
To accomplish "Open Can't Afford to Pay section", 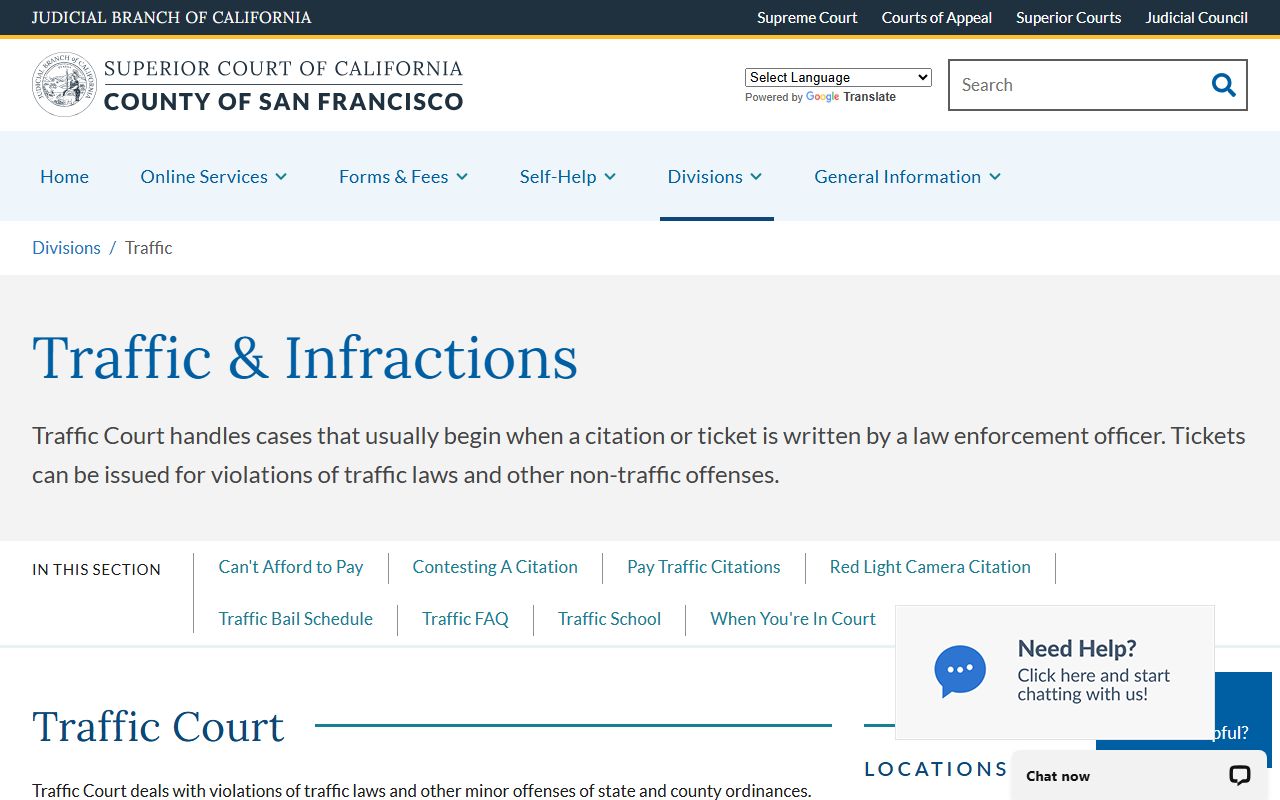I will pyautogui.click(x=291, y=567).
